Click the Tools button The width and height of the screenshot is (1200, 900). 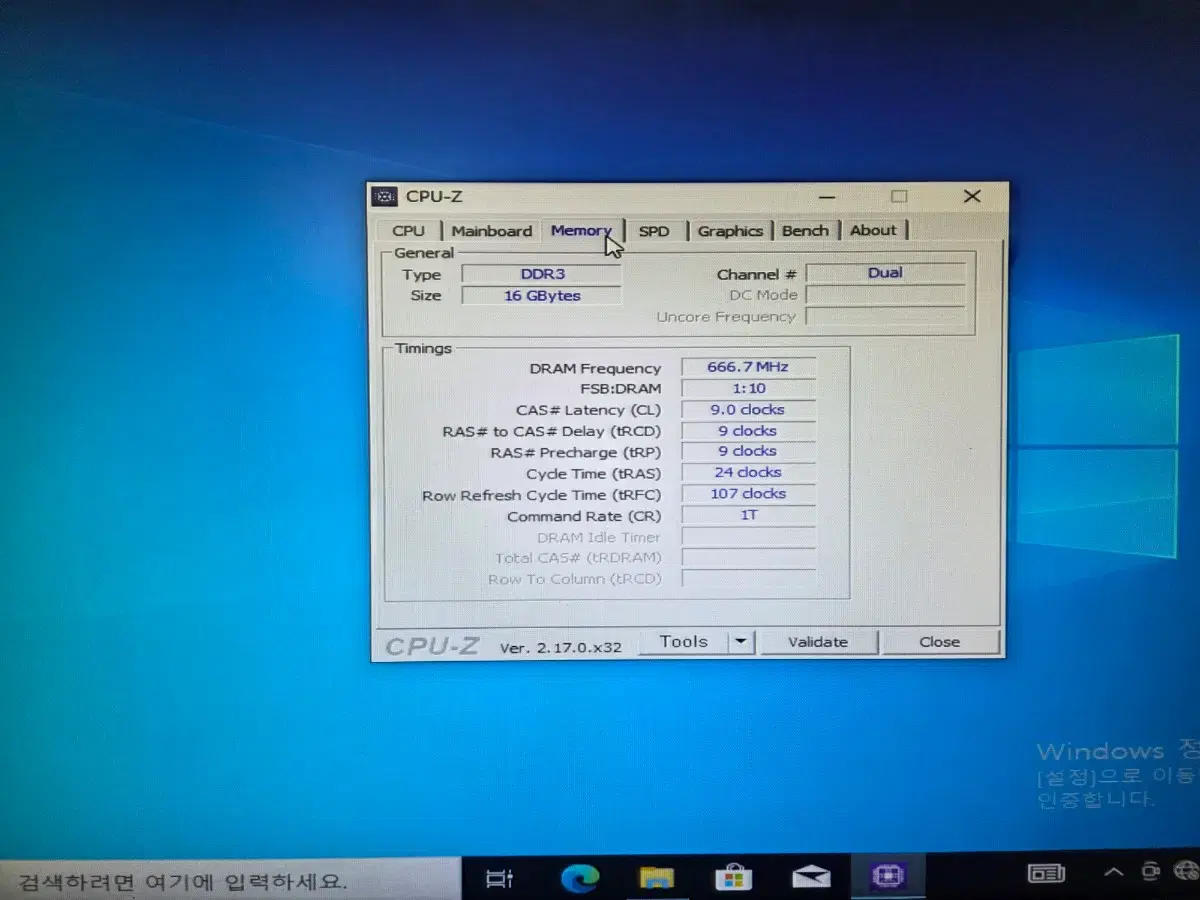pyautogui.click(x=683, y=642)
